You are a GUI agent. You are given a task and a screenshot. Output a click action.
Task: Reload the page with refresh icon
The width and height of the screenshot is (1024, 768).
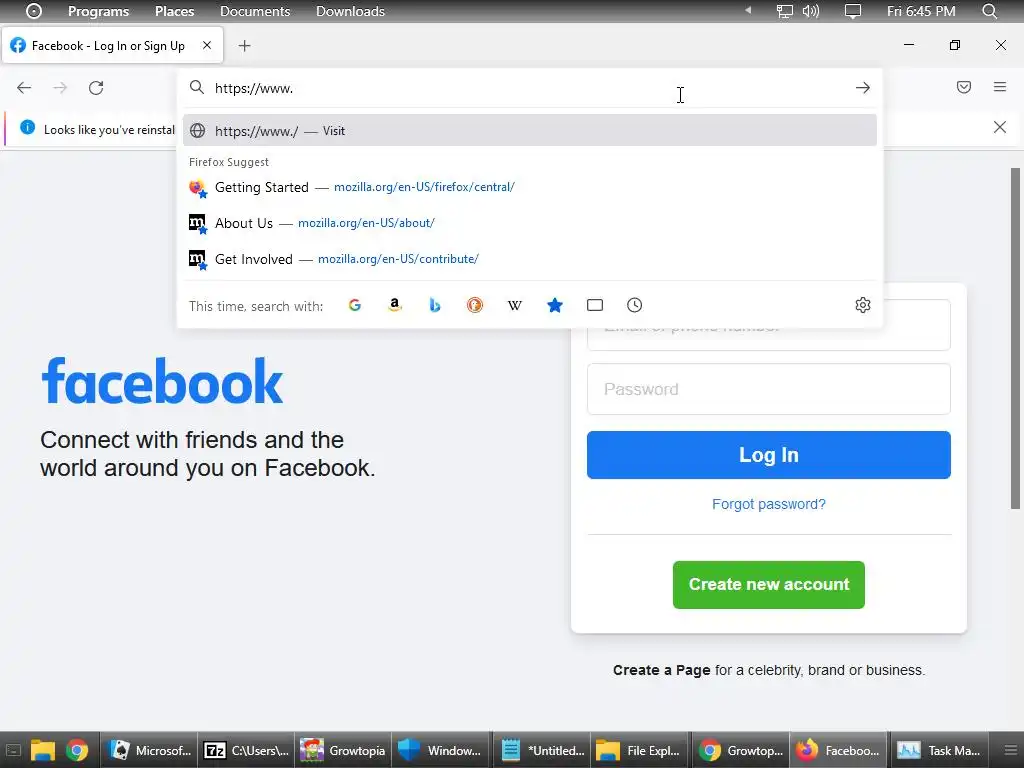[x=96, y=88]
